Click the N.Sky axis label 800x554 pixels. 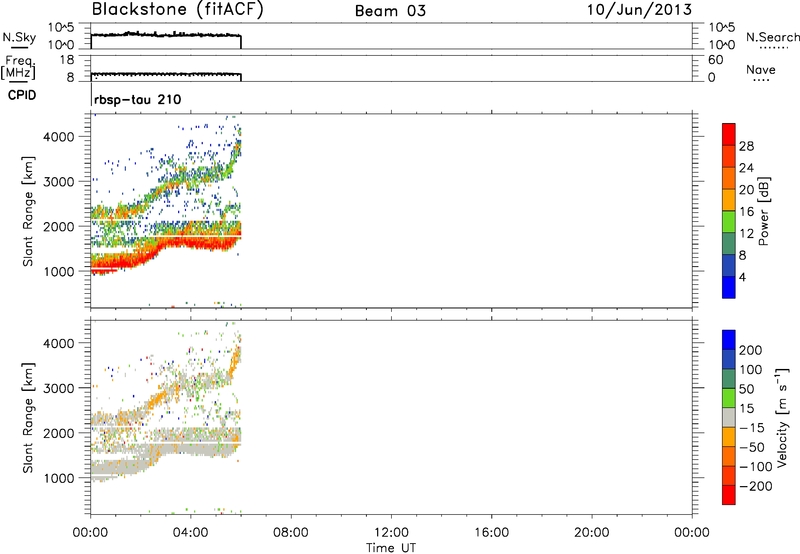click(19, 37)
